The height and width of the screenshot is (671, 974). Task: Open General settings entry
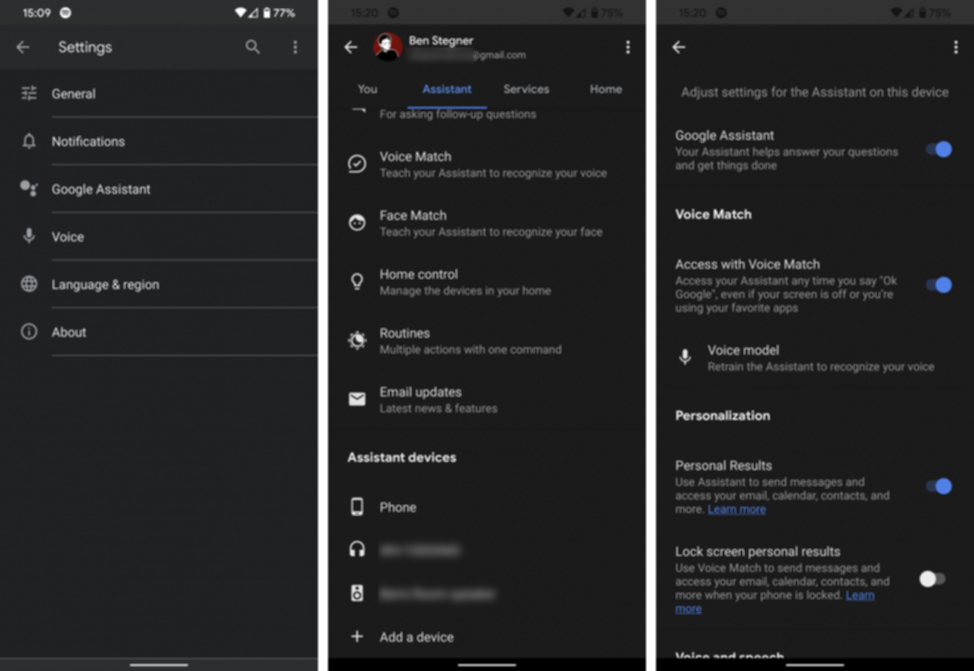[159, 94]
